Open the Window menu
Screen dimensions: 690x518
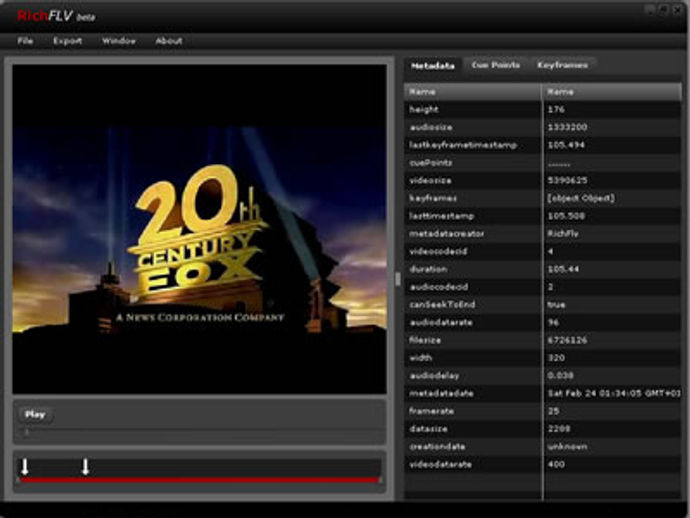(x=119, y=41)
